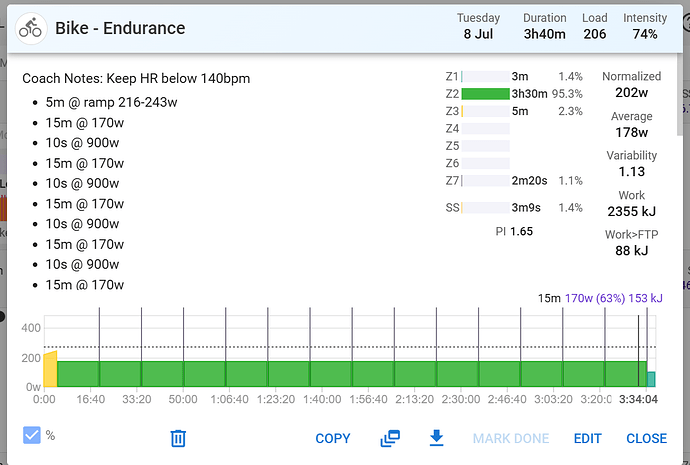Click the Load 206 header value

click(595, 34)
